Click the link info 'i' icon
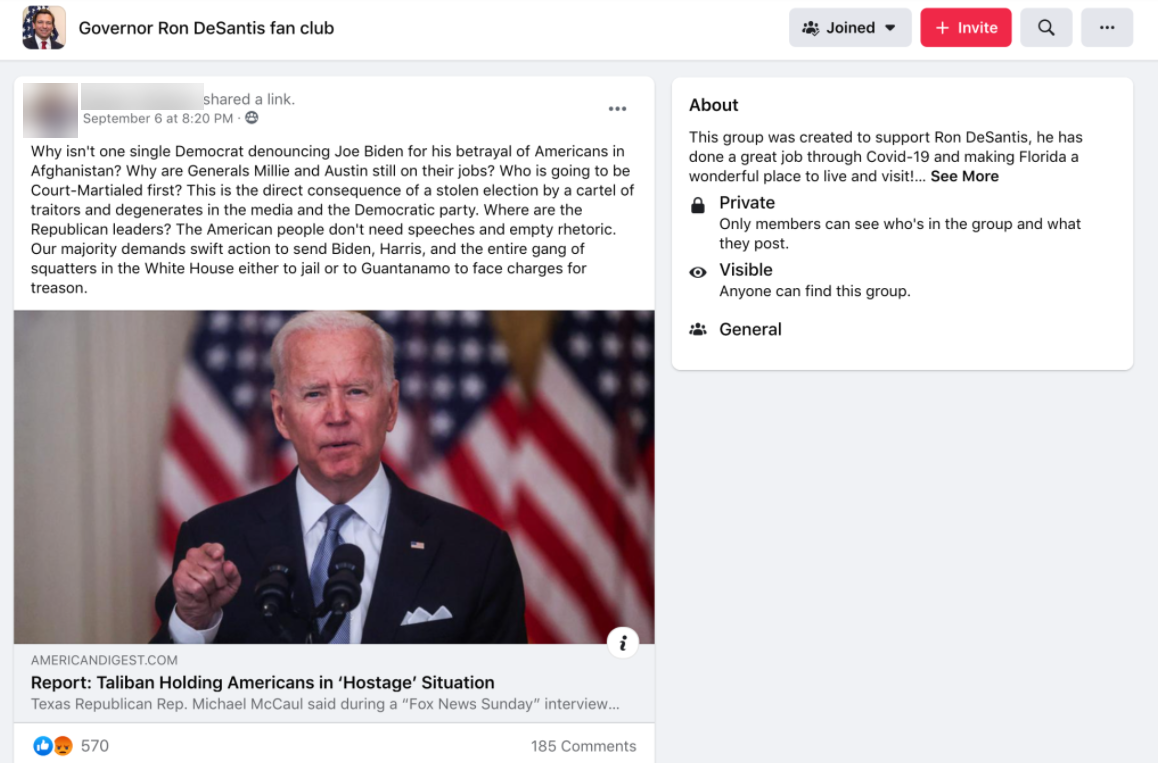 (622, 642)
